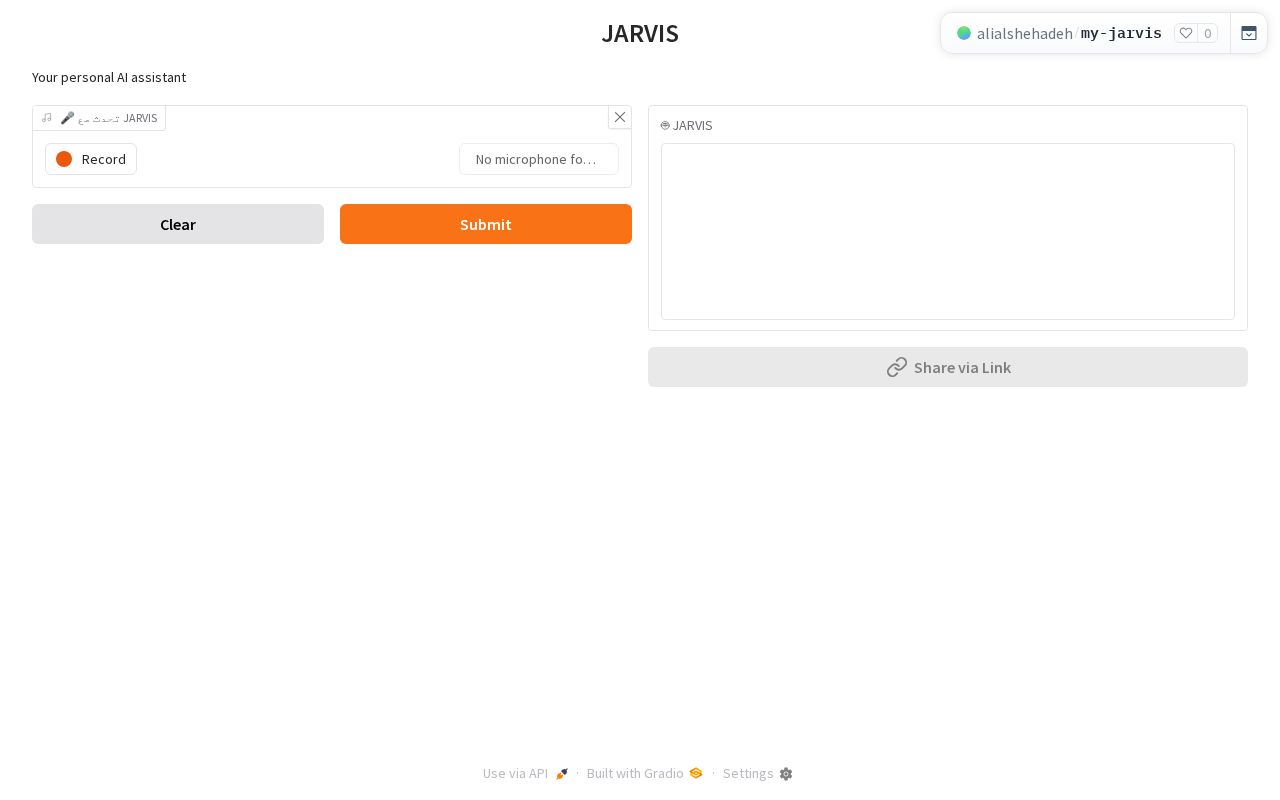Like the space with the heart icon
The width and height of the screenshot is (1280, 800).
[x=1186, y=33]
